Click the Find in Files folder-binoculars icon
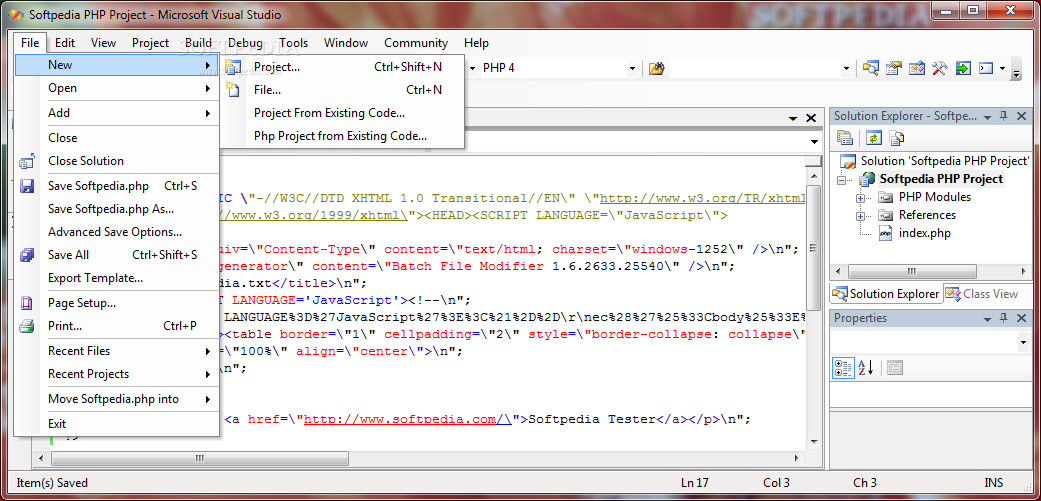The width and height of the screenshot is (1041, 501). 657,68
